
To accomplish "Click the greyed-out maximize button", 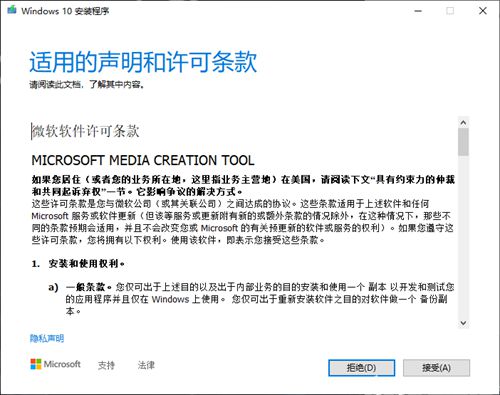I will pyautogui.click(x=450, y=11).
